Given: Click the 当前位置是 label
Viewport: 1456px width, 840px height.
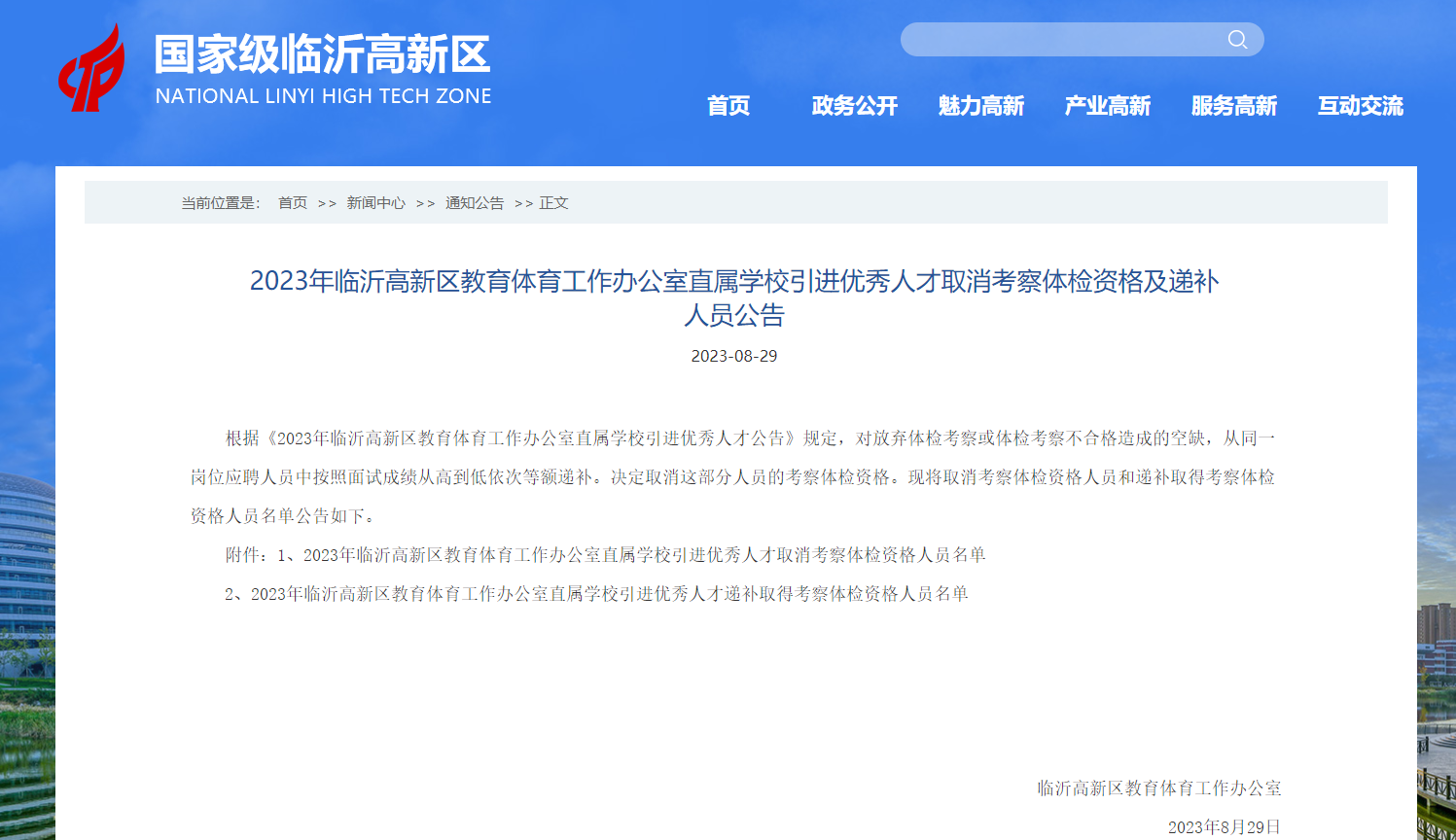Looking at the screenshot, I should coord(221,203).
